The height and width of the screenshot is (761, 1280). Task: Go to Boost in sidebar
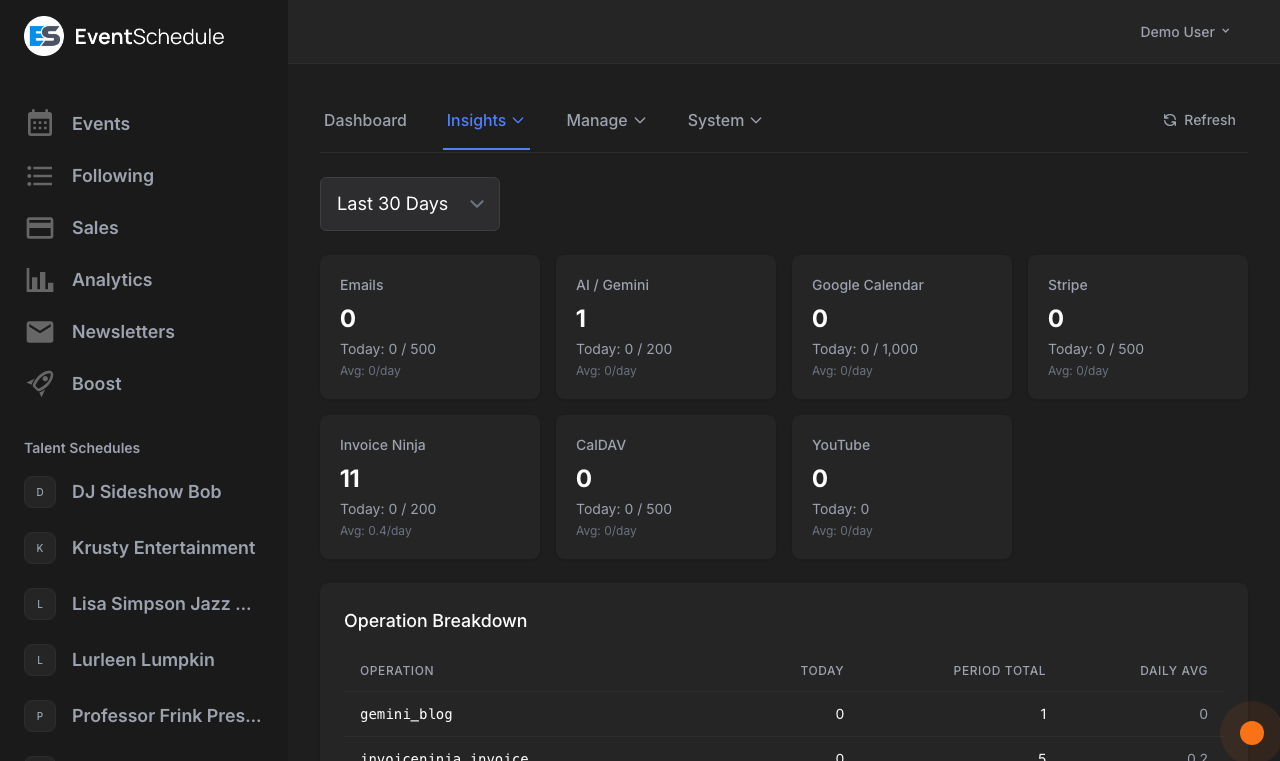(97, 384)
